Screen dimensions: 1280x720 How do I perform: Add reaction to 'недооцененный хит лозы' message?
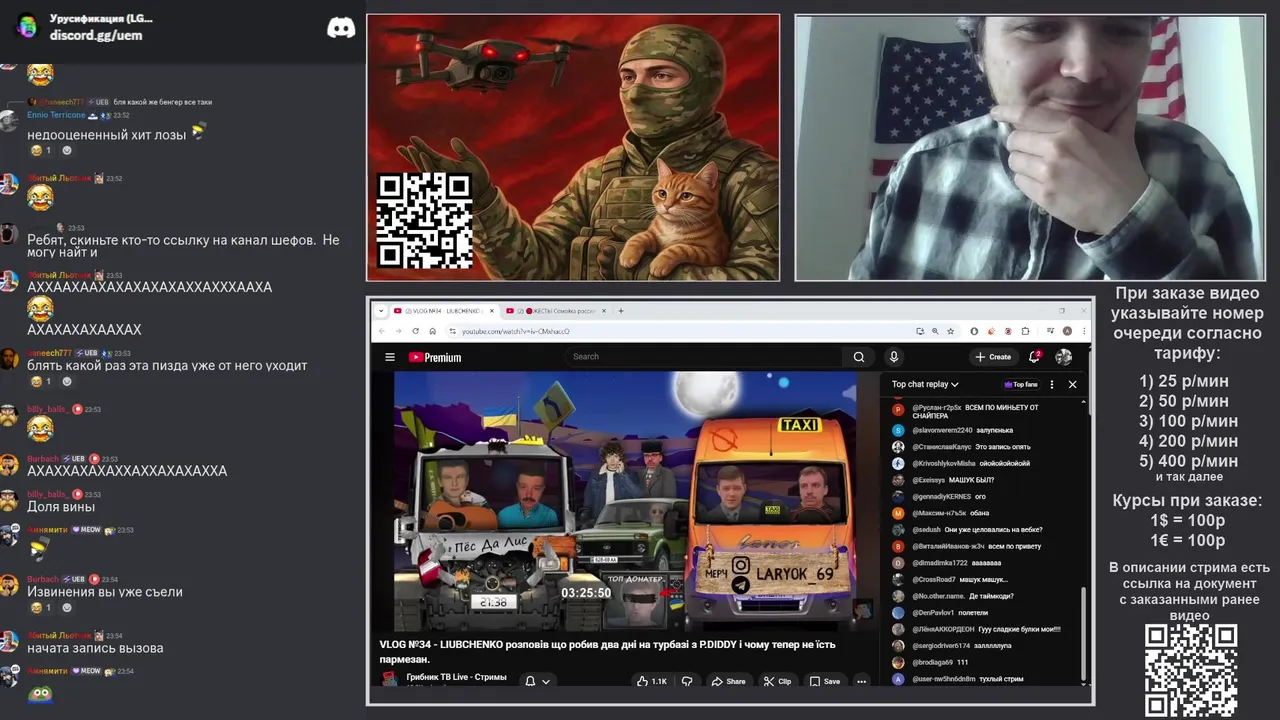[x=67, y=150]
